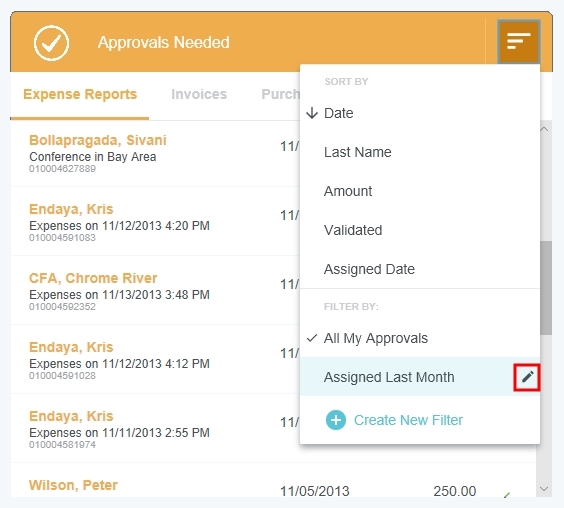
Task: Switch to the Invoices tab
Action: tap(199, 94)
